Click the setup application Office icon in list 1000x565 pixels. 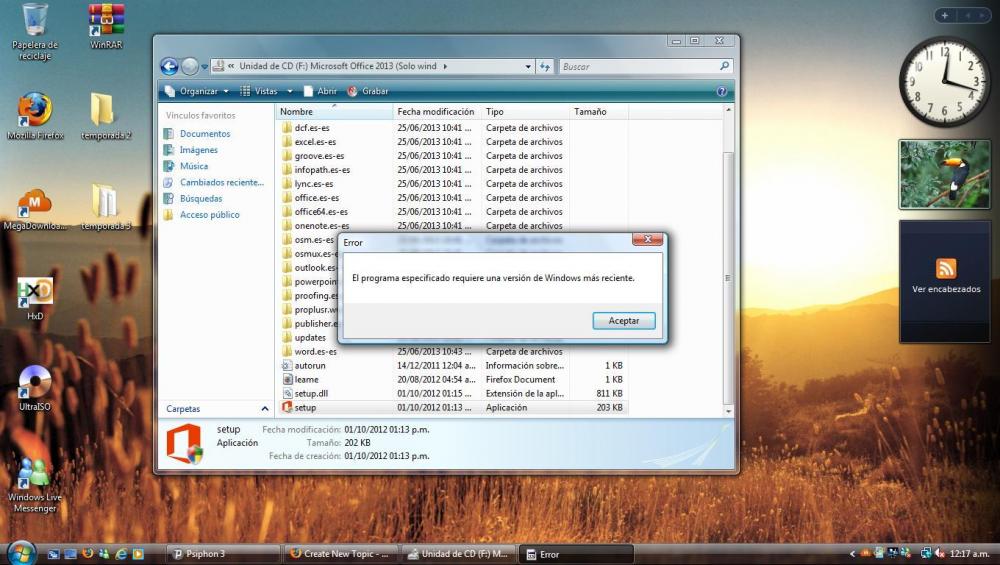pyautogui.click(x=287, y=407)
